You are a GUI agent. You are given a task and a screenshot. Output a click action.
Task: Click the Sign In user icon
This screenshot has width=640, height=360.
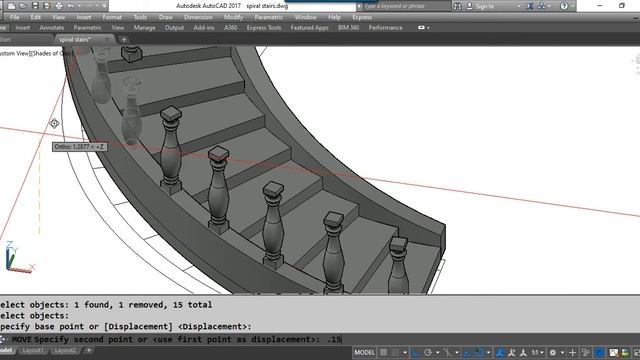coord(469,6)
